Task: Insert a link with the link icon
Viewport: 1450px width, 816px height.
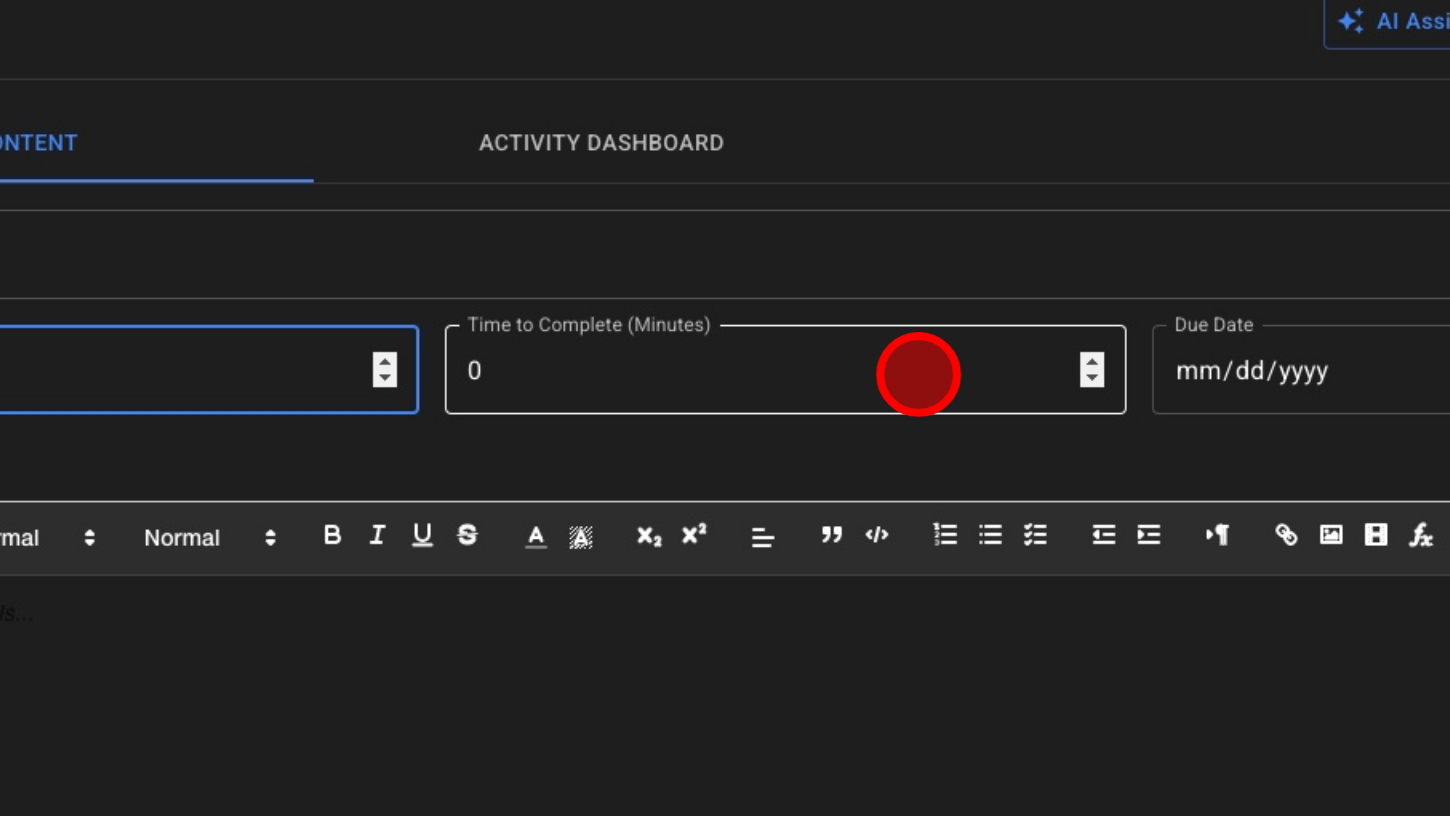Action: pos(1286,535)
